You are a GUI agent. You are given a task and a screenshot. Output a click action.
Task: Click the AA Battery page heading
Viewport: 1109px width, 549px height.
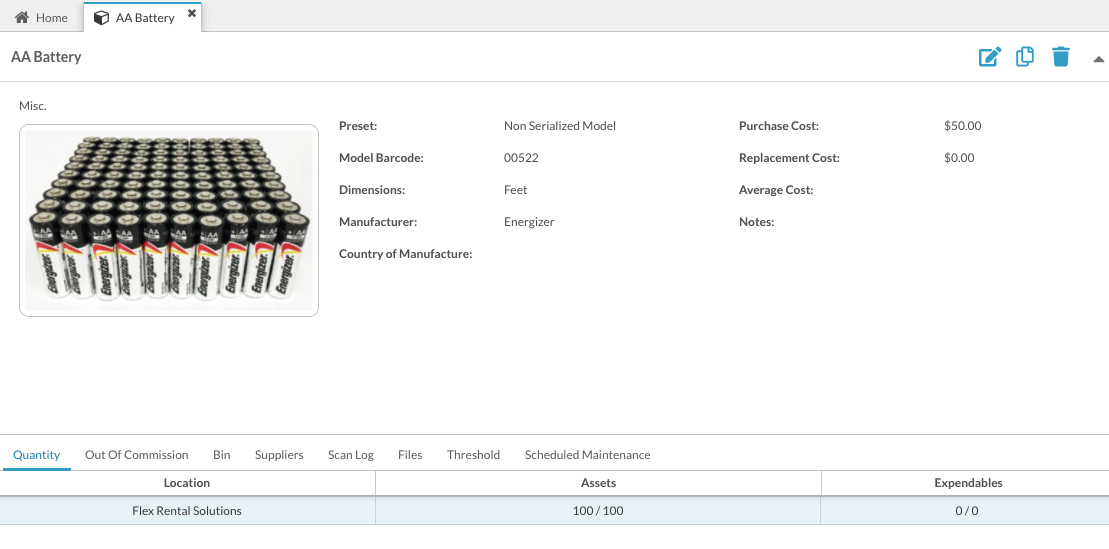(x=46, y=57)
